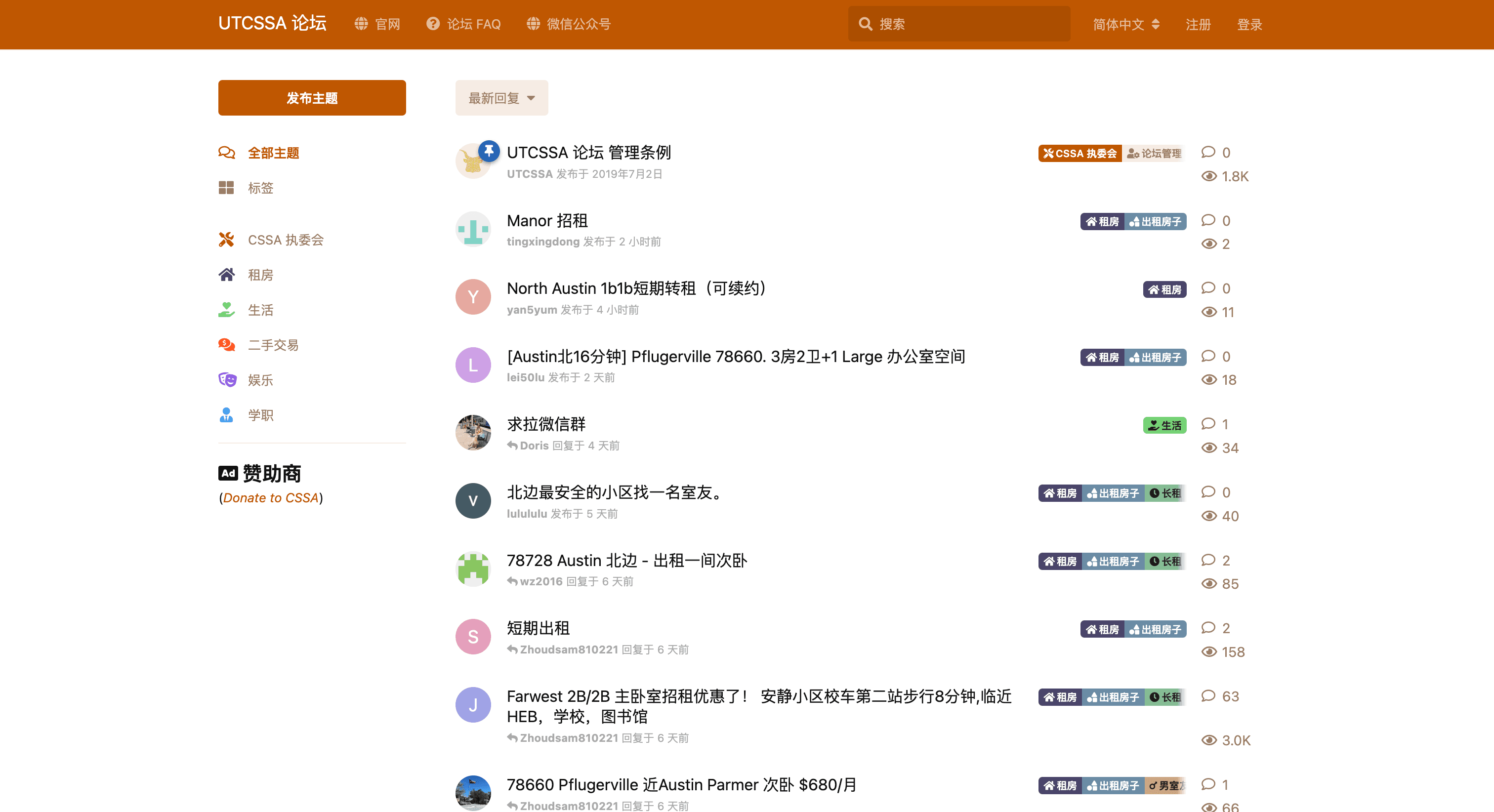Select the 租房 category with house icon
This screenshot has width=1494, height=812.
(261, 275)
